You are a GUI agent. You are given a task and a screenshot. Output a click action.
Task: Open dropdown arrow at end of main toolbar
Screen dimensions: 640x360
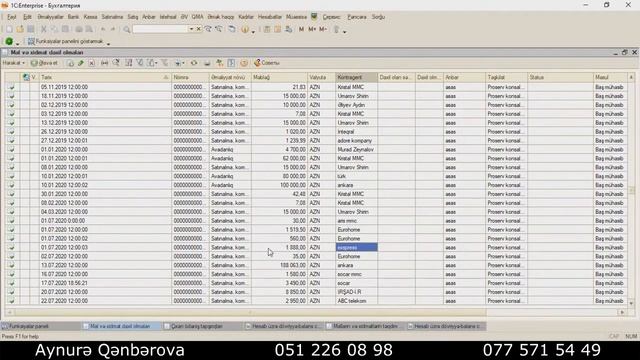pyautogui.click(x=344, y=31)
